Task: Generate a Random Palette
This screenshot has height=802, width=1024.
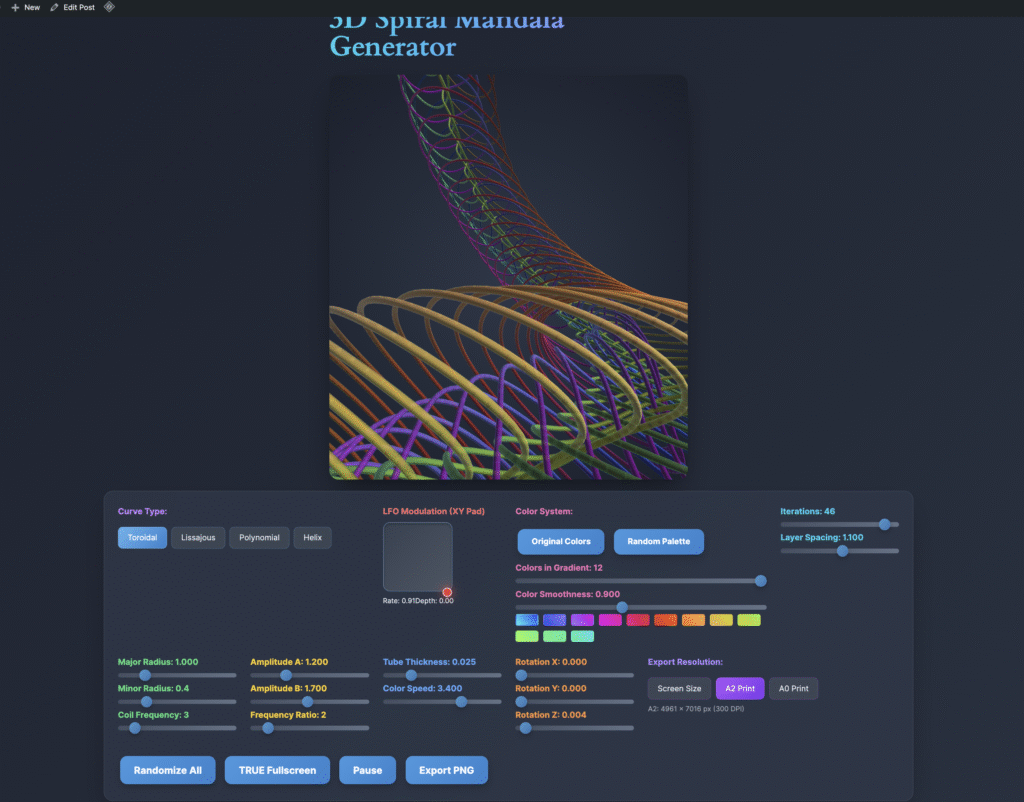Action: (x=658, y=541)
